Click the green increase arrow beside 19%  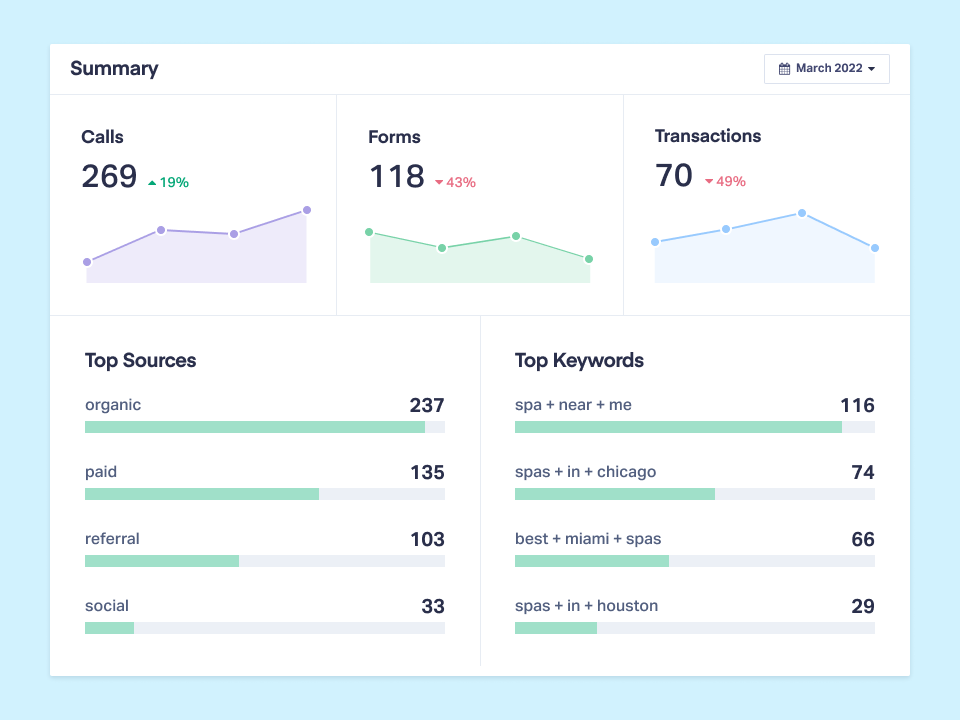152,183
